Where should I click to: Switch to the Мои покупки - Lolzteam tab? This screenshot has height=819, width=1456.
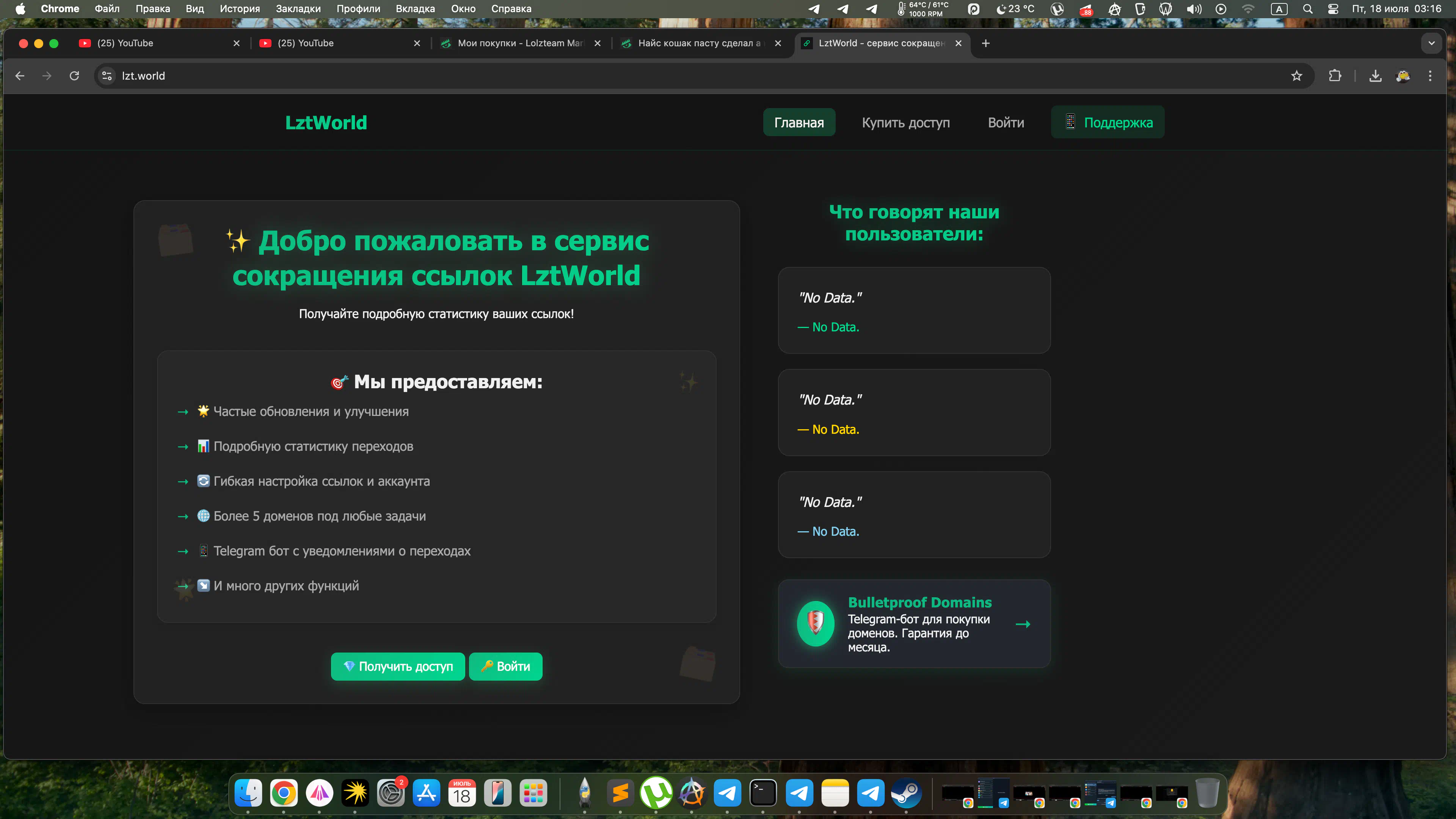click(x=521, y=43)
